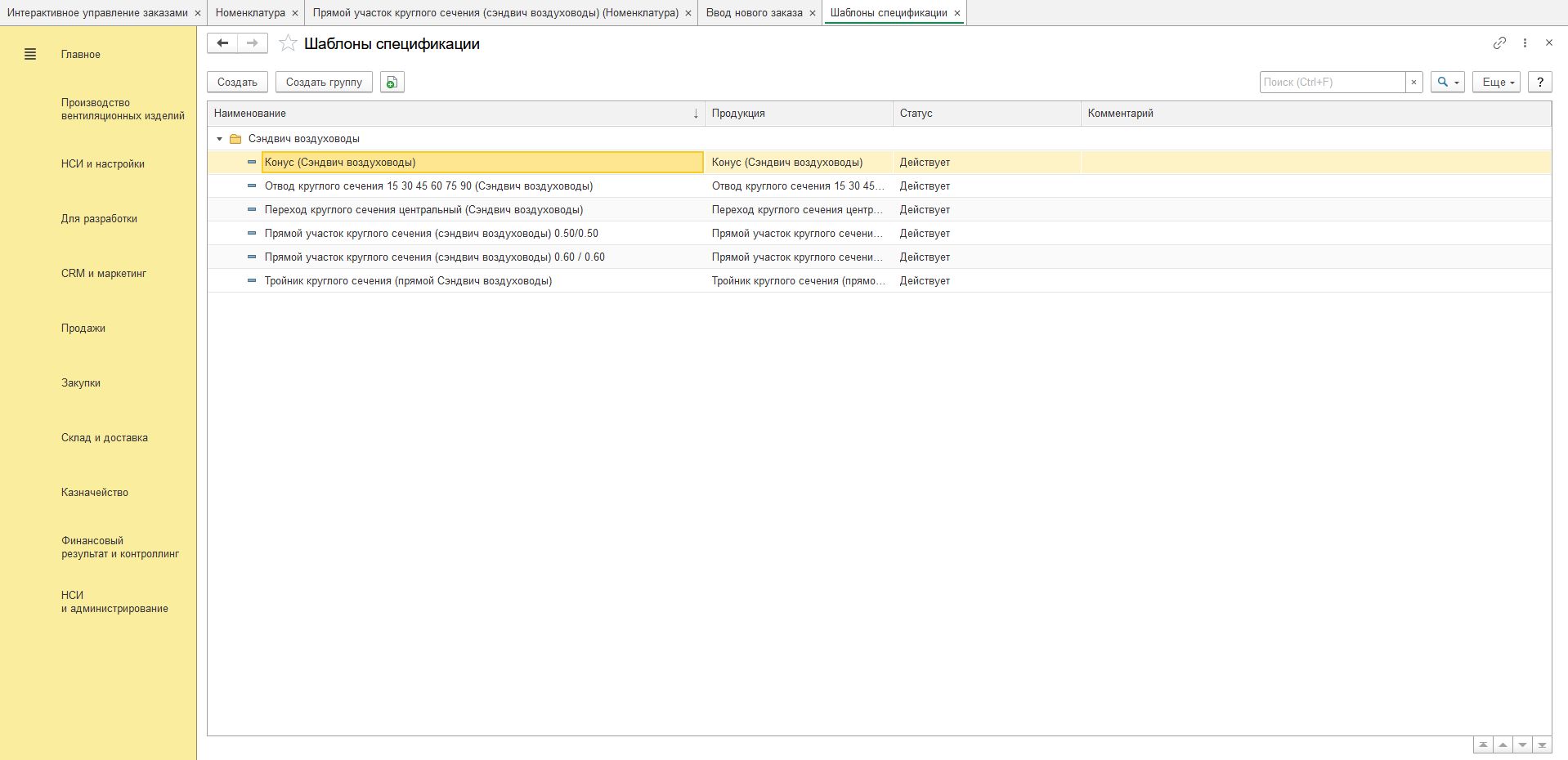Open the three-dot form options menu
1568x760 pixels.
coord(1525,43)
